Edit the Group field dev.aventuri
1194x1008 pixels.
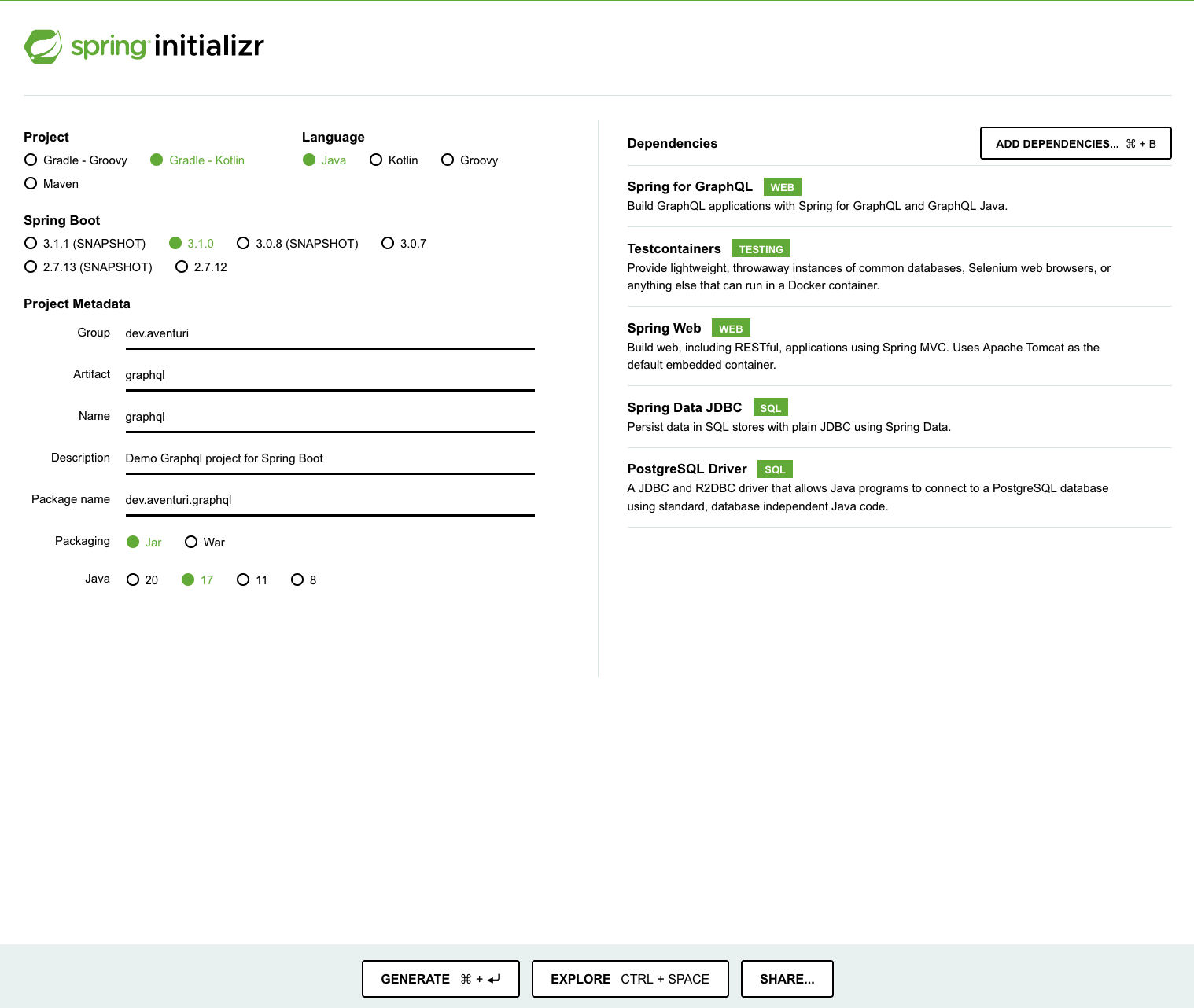click(330, 333)
